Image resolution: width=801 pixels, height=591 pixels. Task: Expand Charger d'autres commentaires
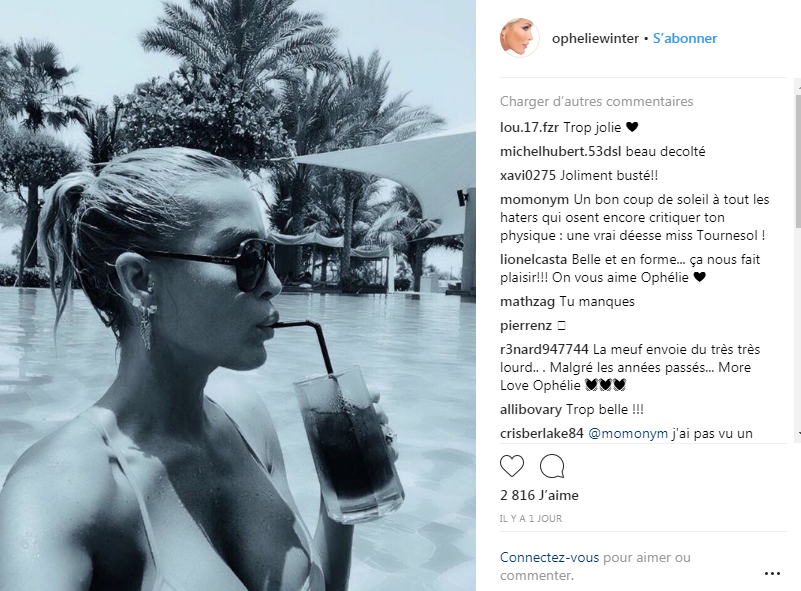pyautogui.click(x=596, y=101)
